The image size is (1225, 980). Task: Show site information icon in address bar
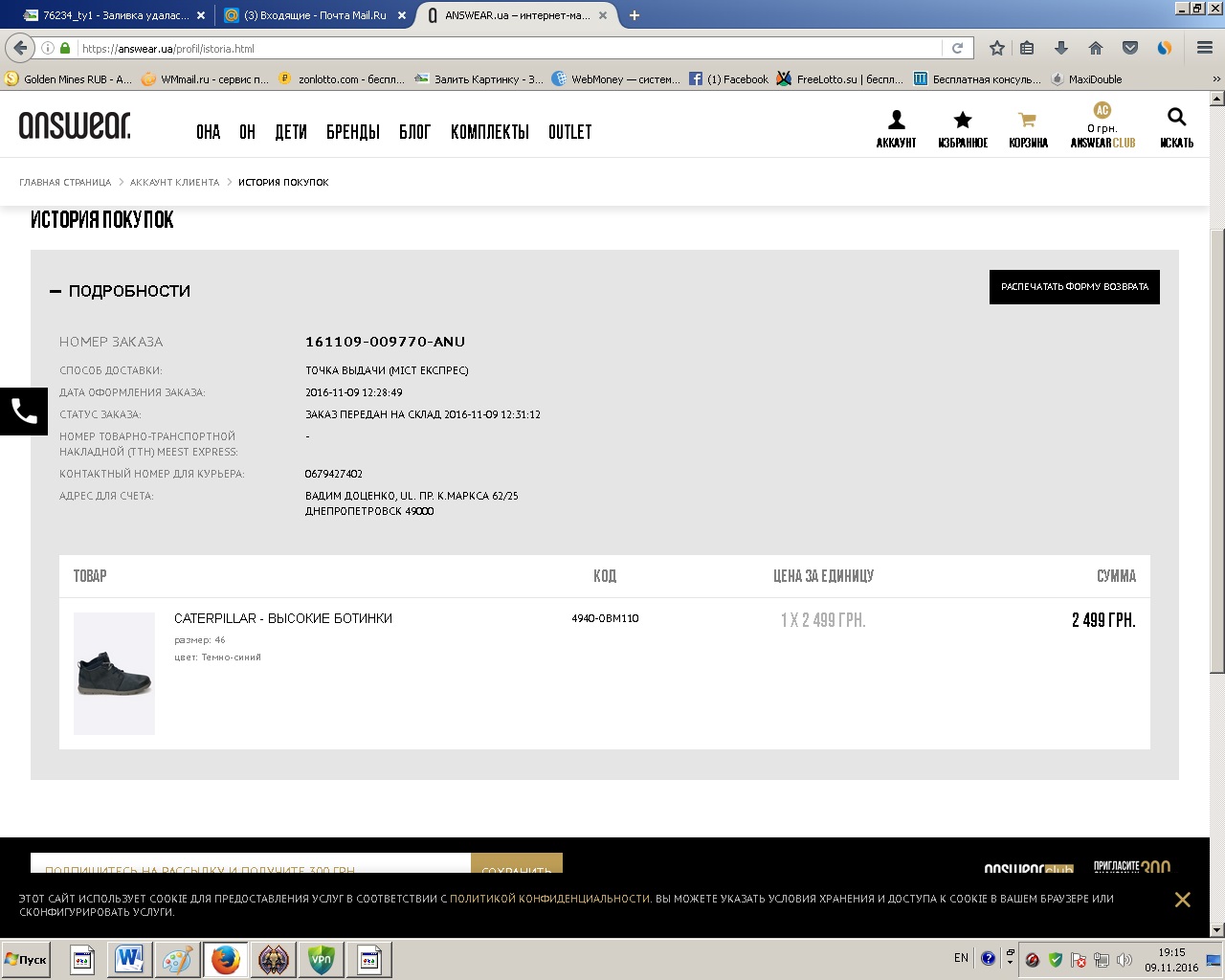click(47, 48)
